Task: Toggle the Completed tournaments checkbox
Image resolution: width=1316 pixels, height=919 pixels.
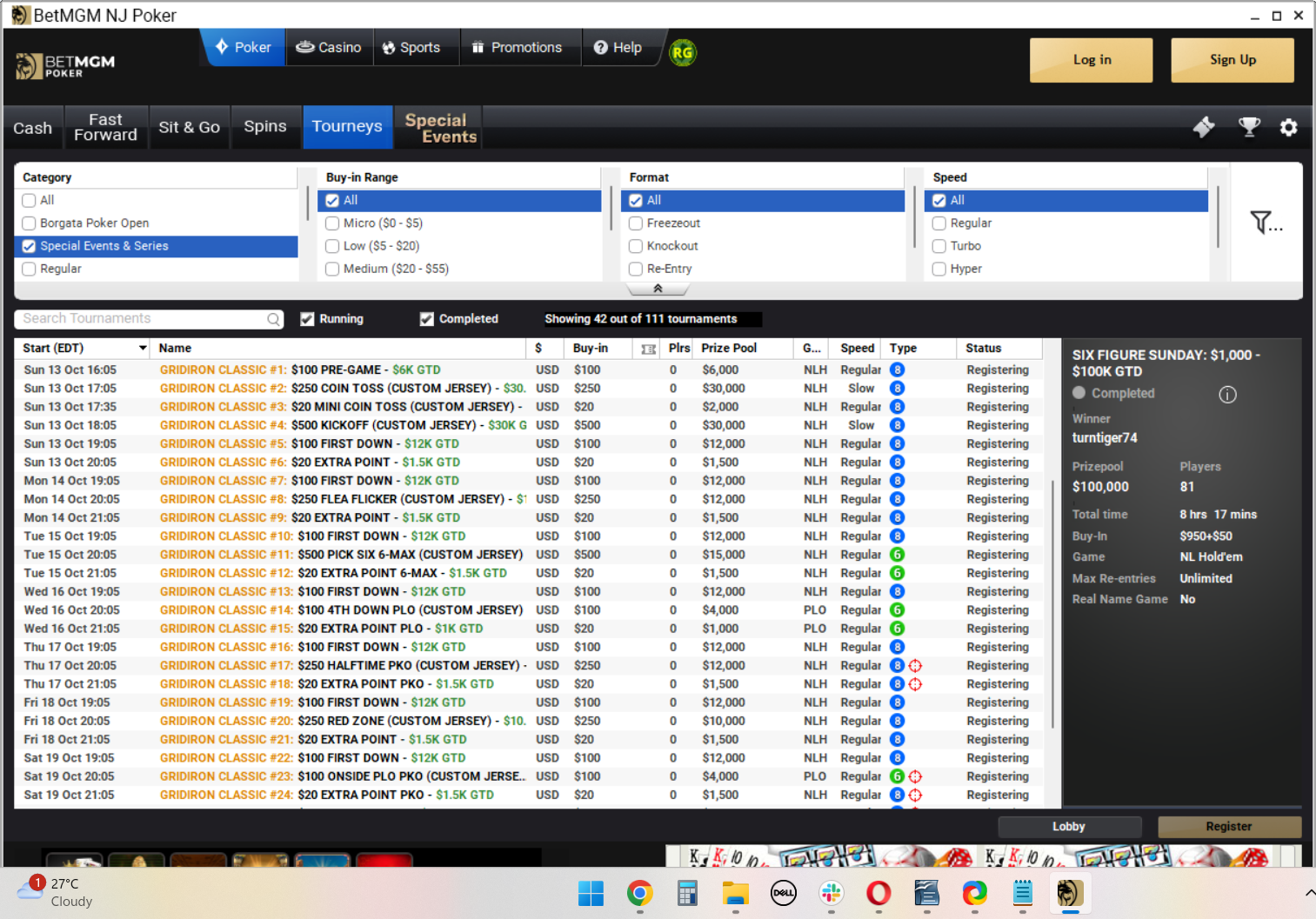Action: click(x=427, y=319)
